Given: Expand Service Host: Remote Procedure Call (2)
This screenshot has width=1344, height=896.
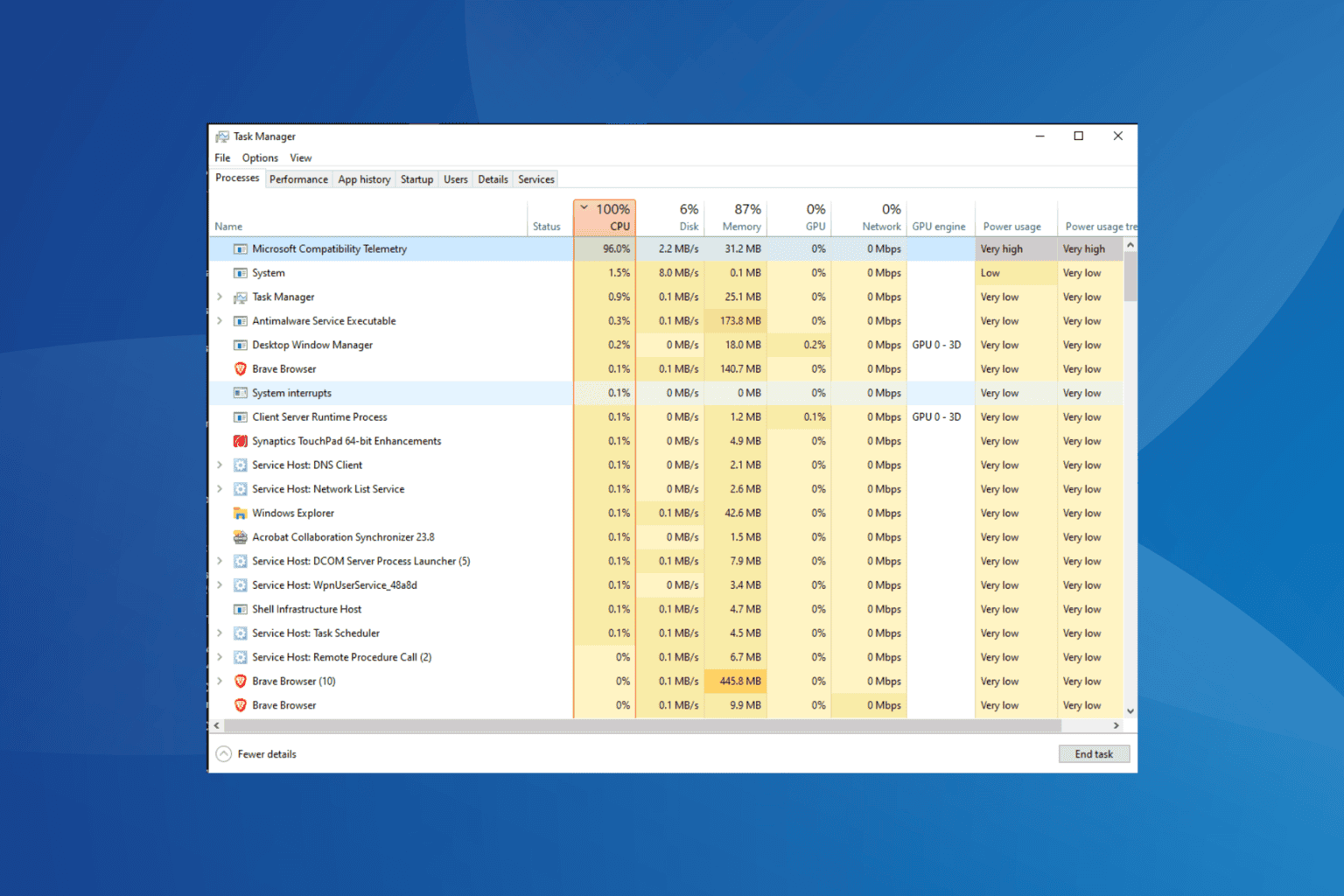Looking at the screenshot, I should point(220,657).
